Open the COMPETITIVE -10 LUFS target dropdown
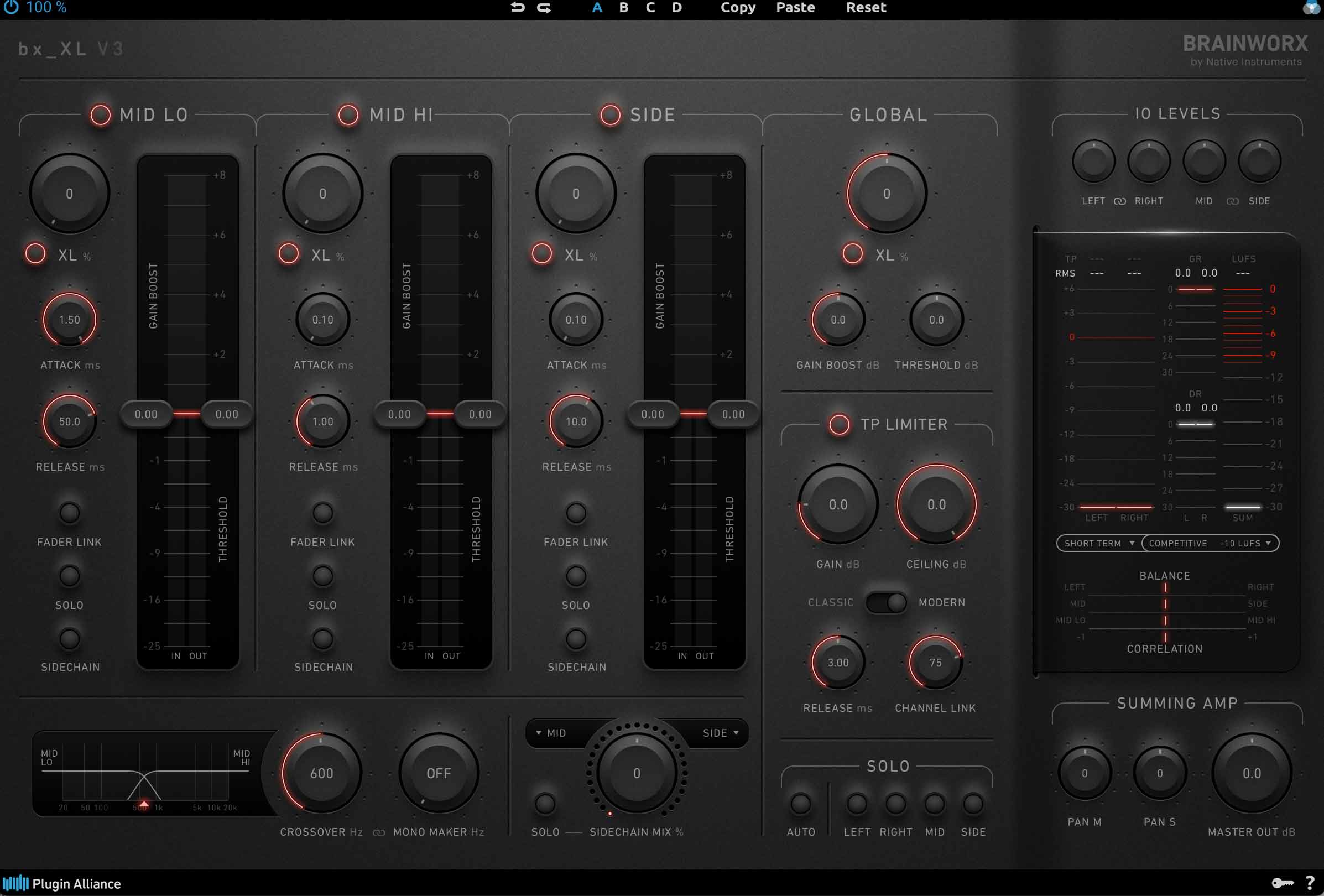The width and height of the screenshot is (1324, 896). coord(1210,544)
